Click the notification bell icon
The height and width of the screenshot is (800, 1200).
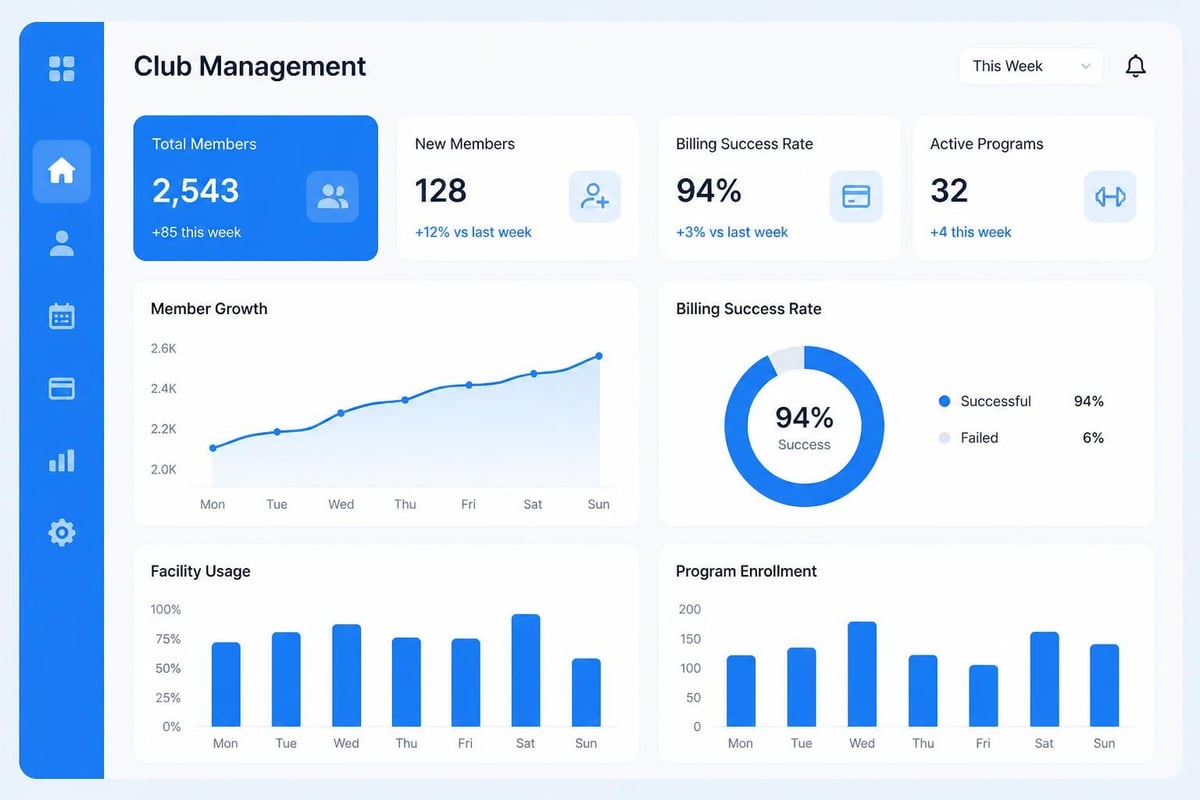point(1135,66)
